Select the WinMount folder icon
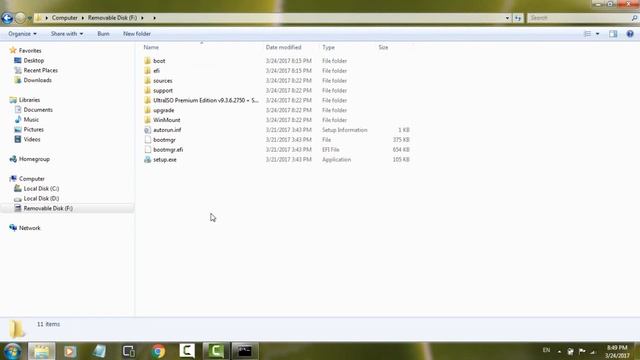 [x=148, y=120]
